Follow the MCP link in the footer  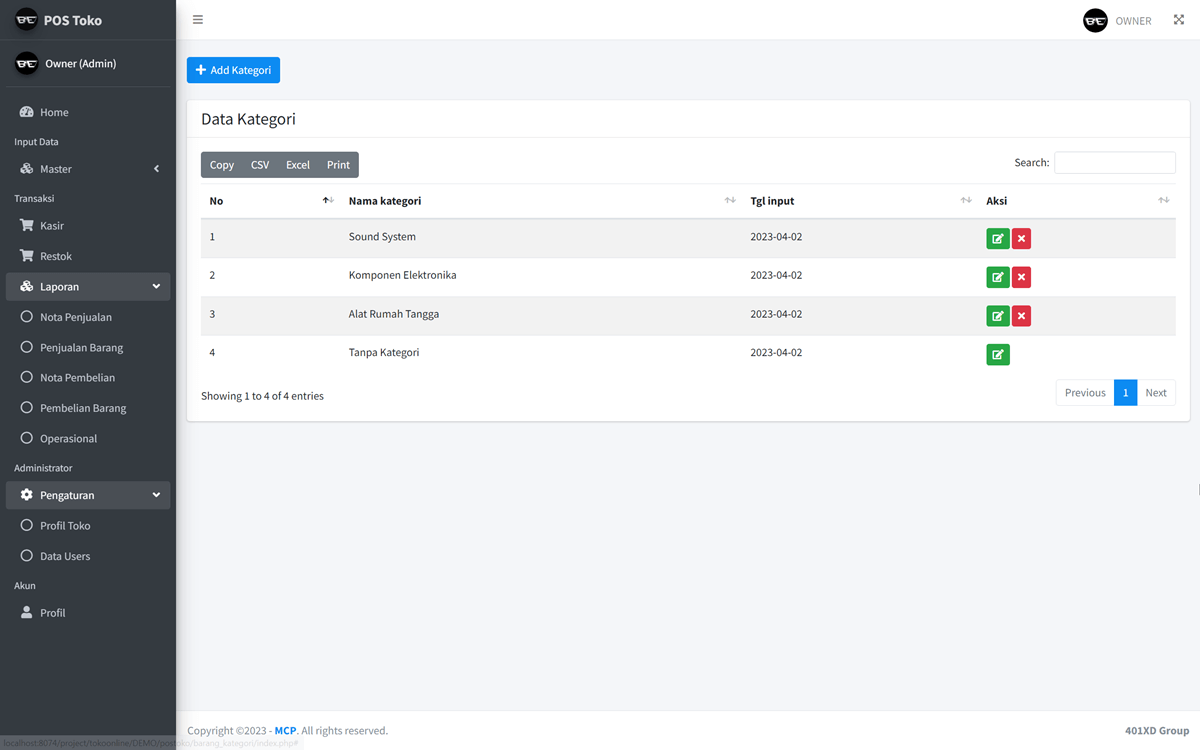pyautogui.click(x=285, y=730)
